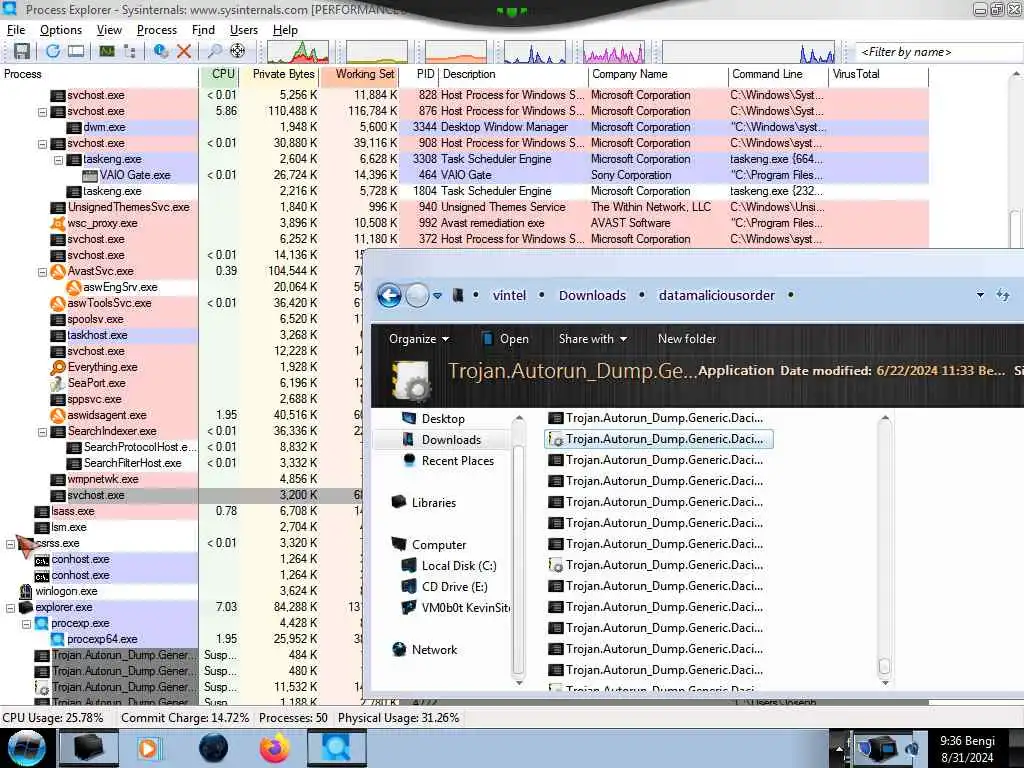This screenshot has height=768, width=1024.
Task: Open the Process menu
Action: (157, 30)
